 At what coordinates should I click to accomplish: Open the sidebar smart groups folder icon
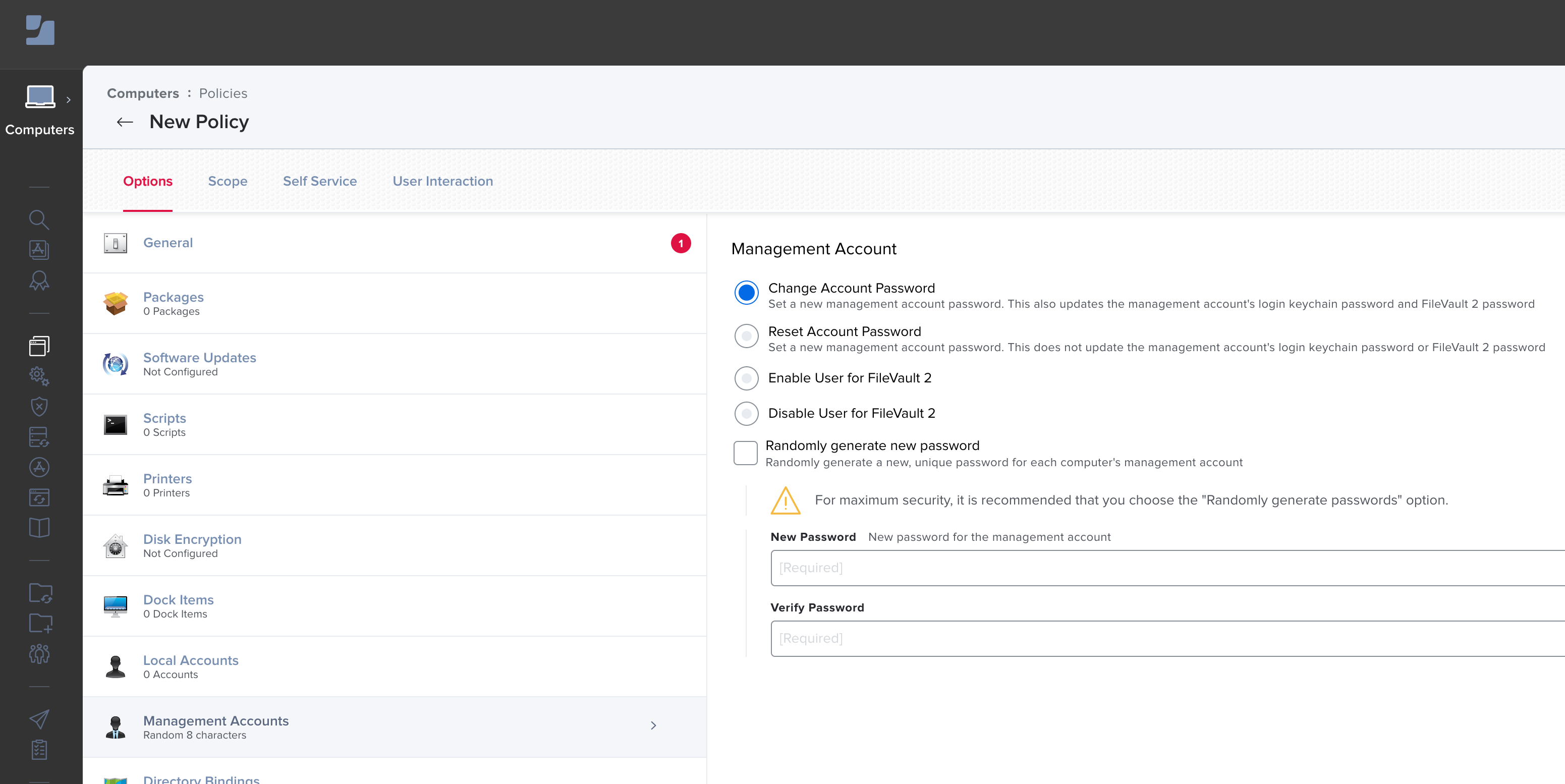(x=41, y=593)
